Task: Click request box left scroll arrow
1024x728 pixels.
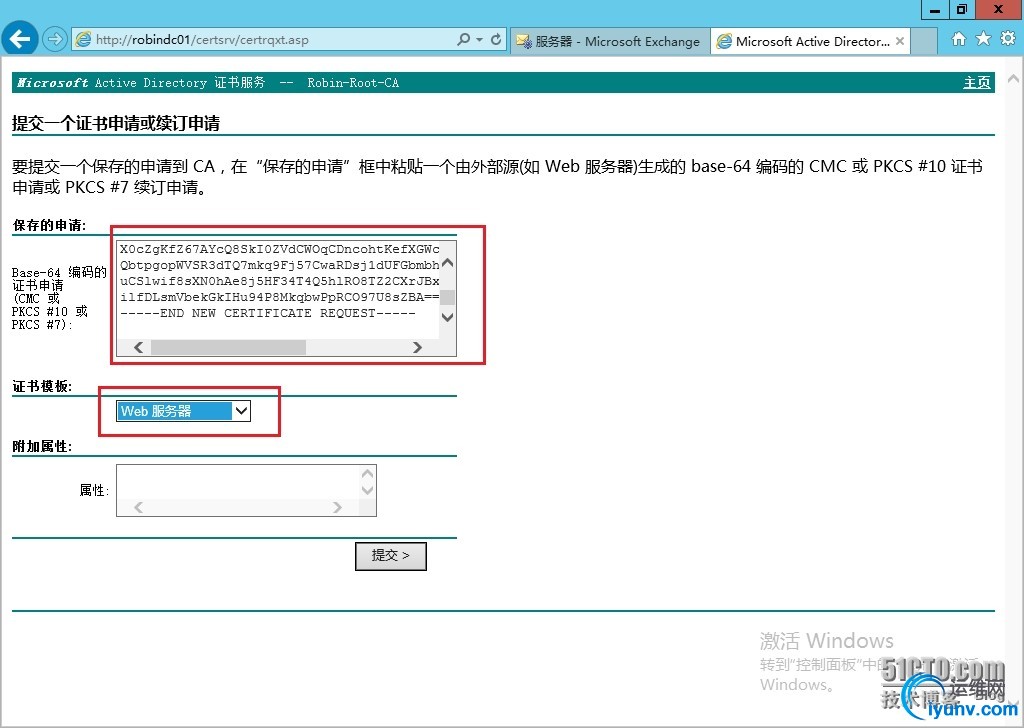Action: [138, 347]
